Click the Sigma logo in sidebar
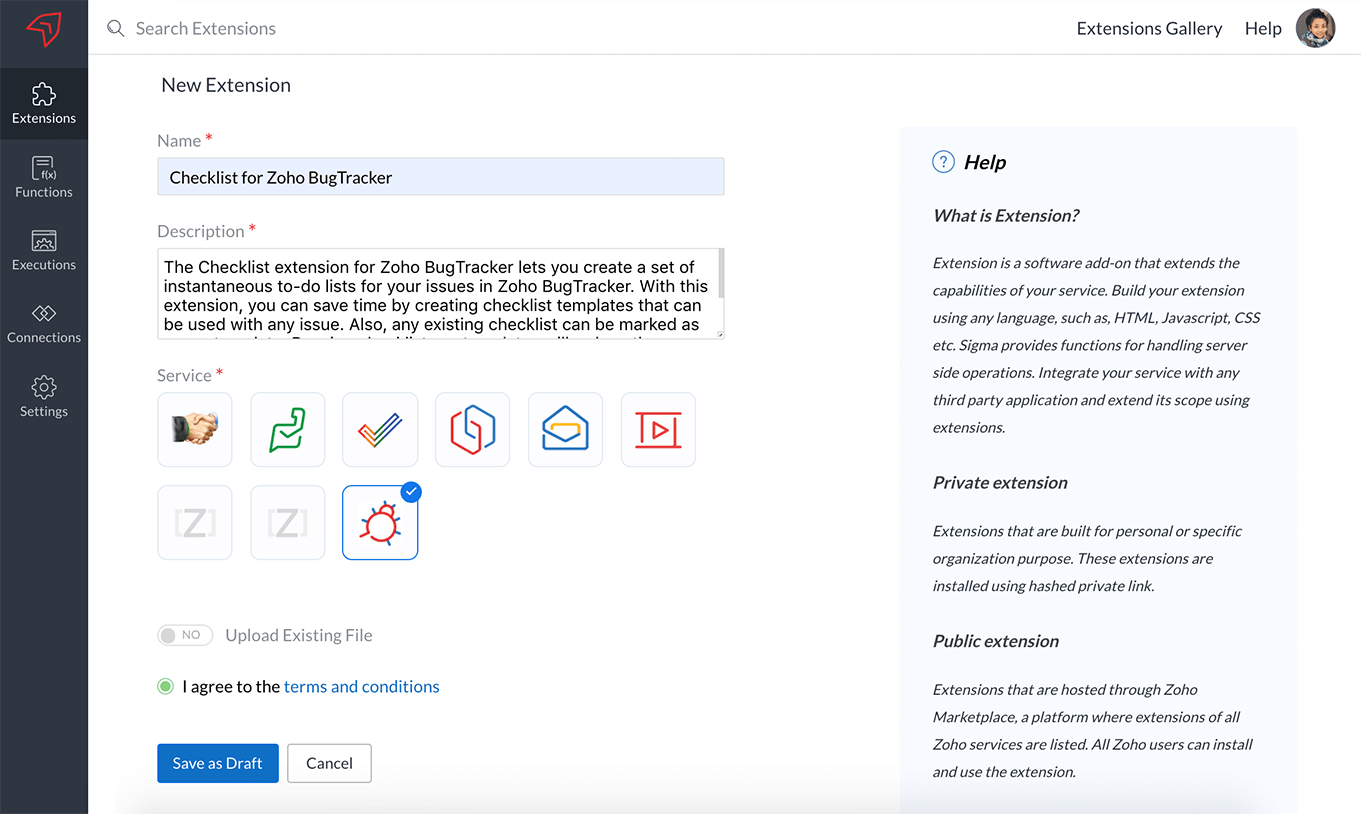The image size is (1361, 814). tap(44, 30)
